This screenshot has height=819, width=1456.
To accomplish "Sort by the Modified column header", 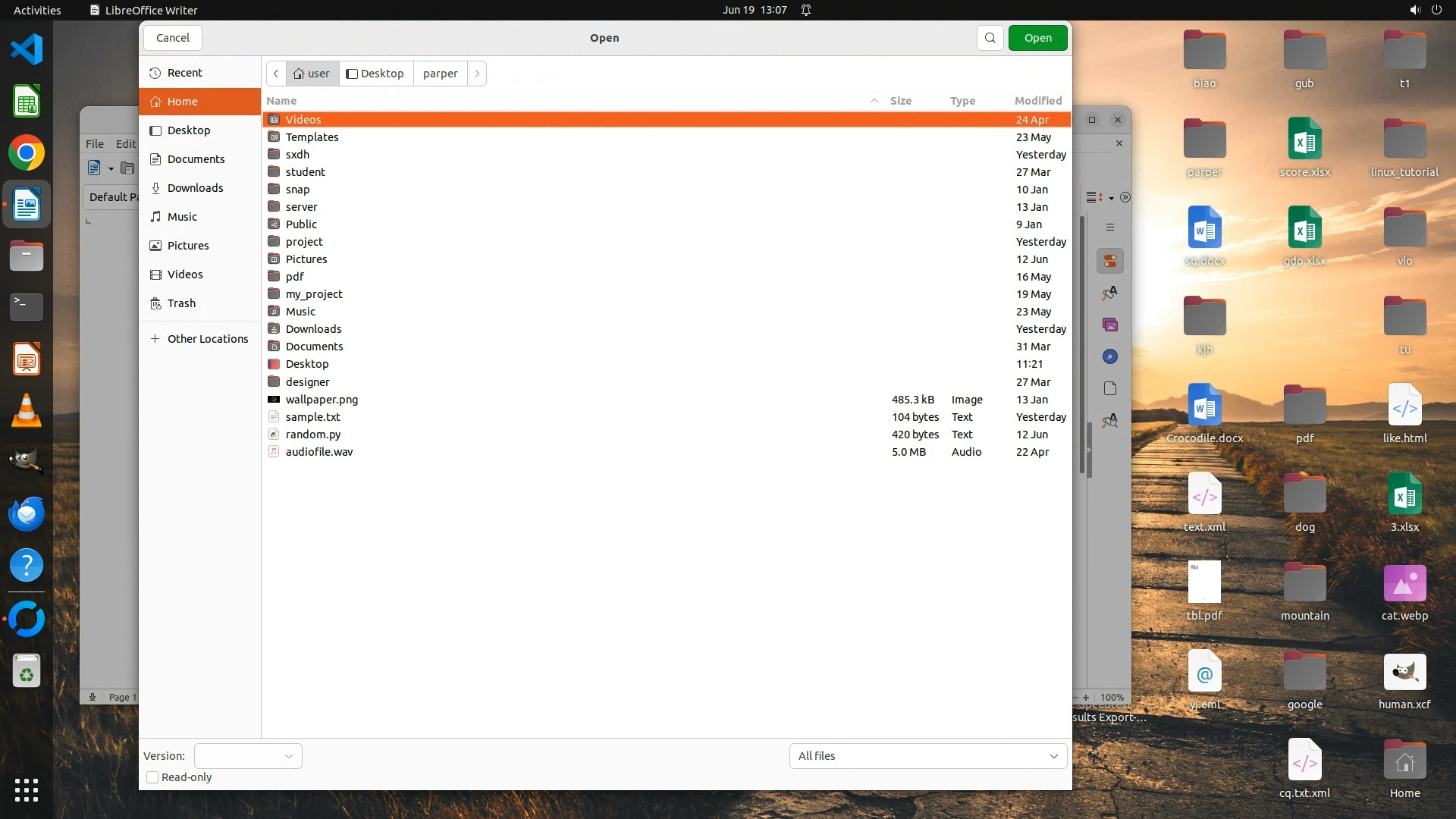I will pos(1037,101).
